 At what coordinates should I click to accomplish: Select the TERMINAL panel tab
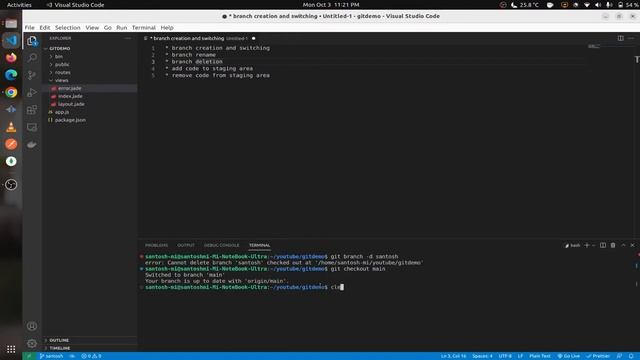pyautogui.click(x=260, y=245)
